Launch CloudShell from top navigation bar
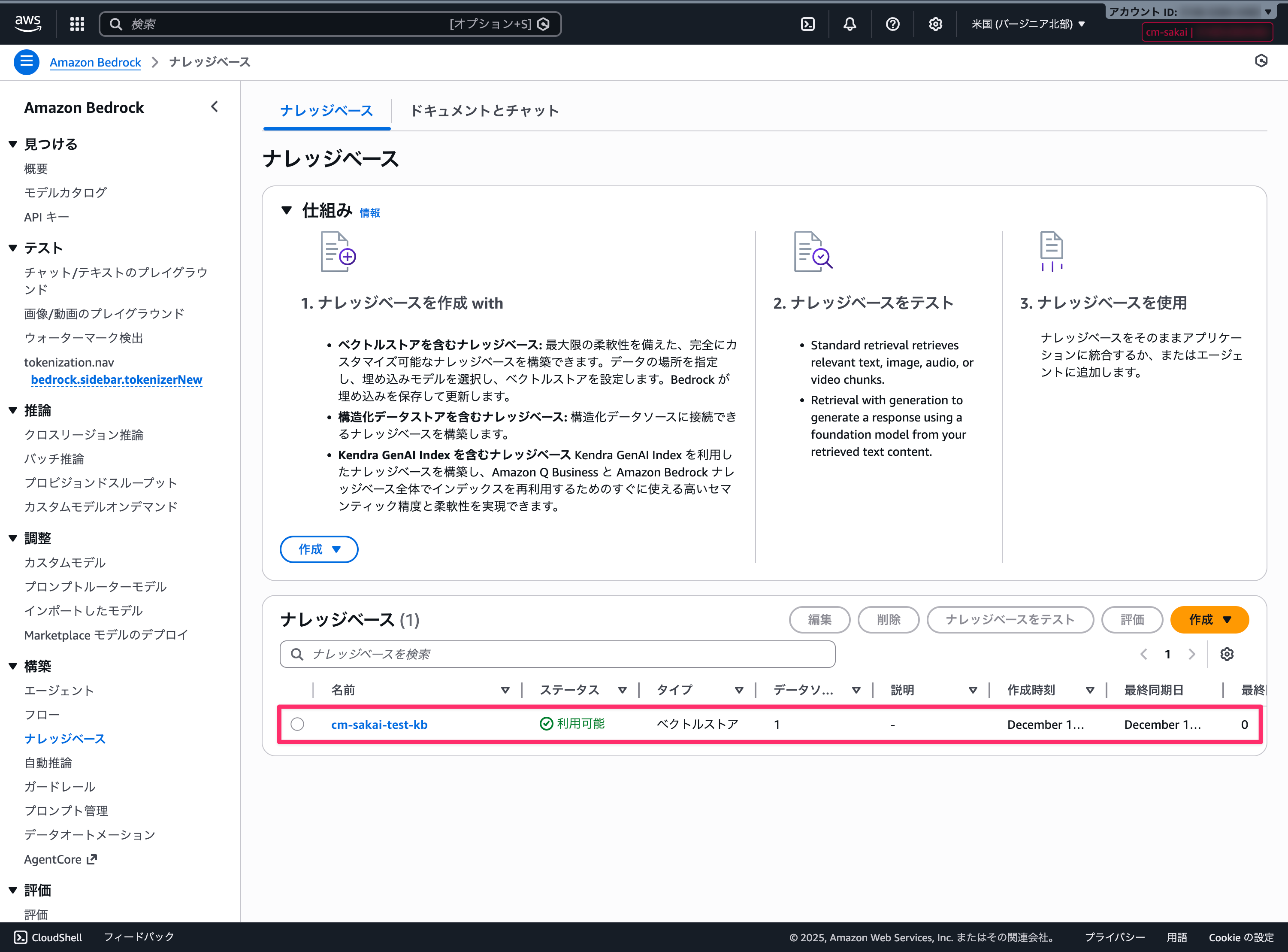The height and width of the screenshot is (952, 1288). [x=807, y=24]
